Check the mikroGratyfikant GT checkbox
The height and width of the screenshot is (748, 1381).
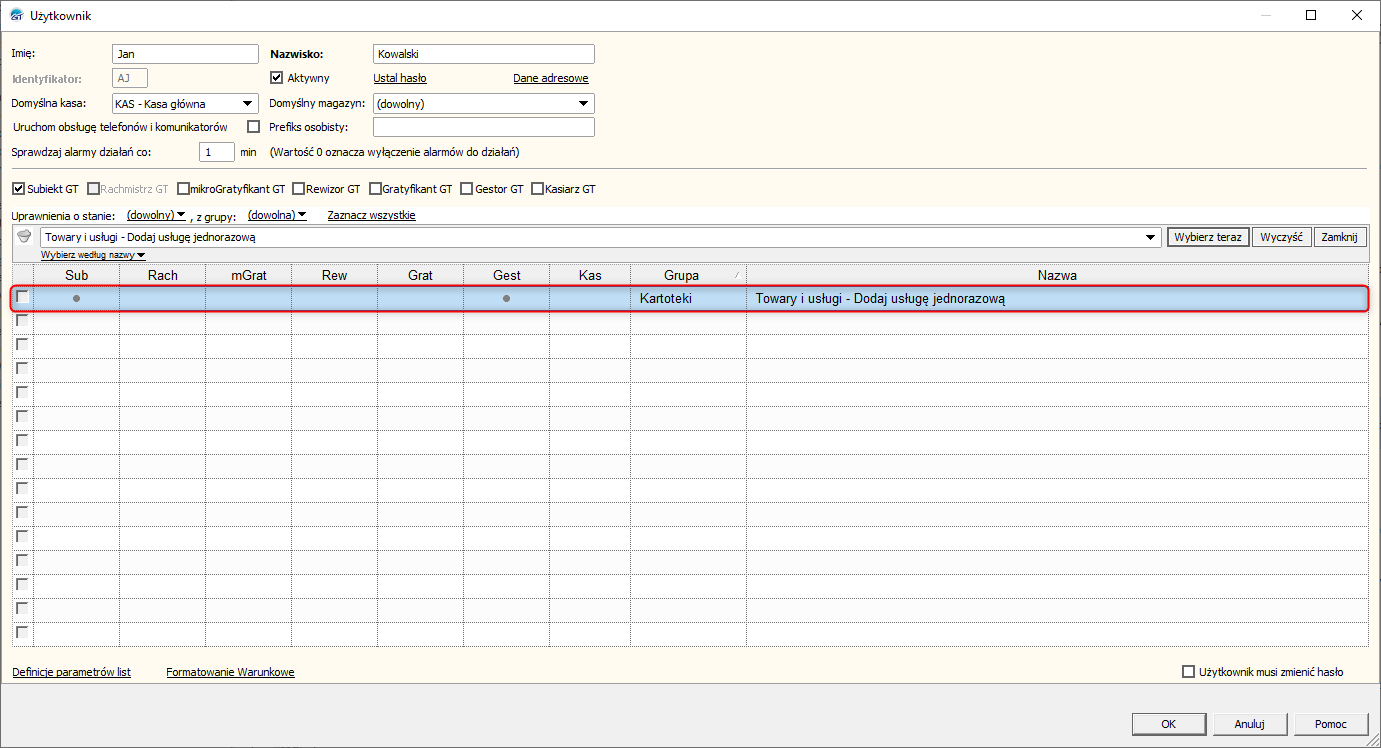[183, 188]
